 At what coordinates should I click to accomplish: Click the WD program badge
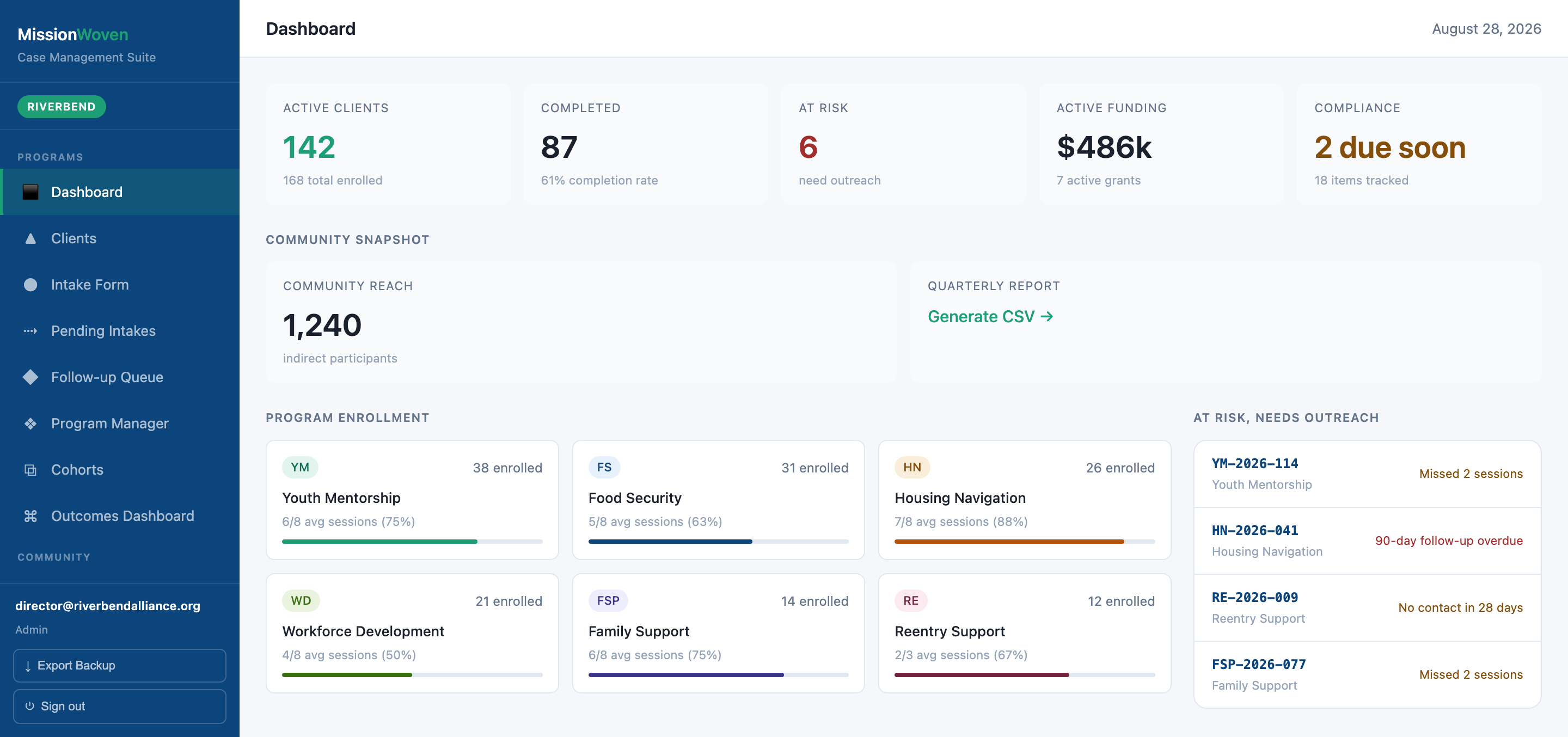pos(301,600)
